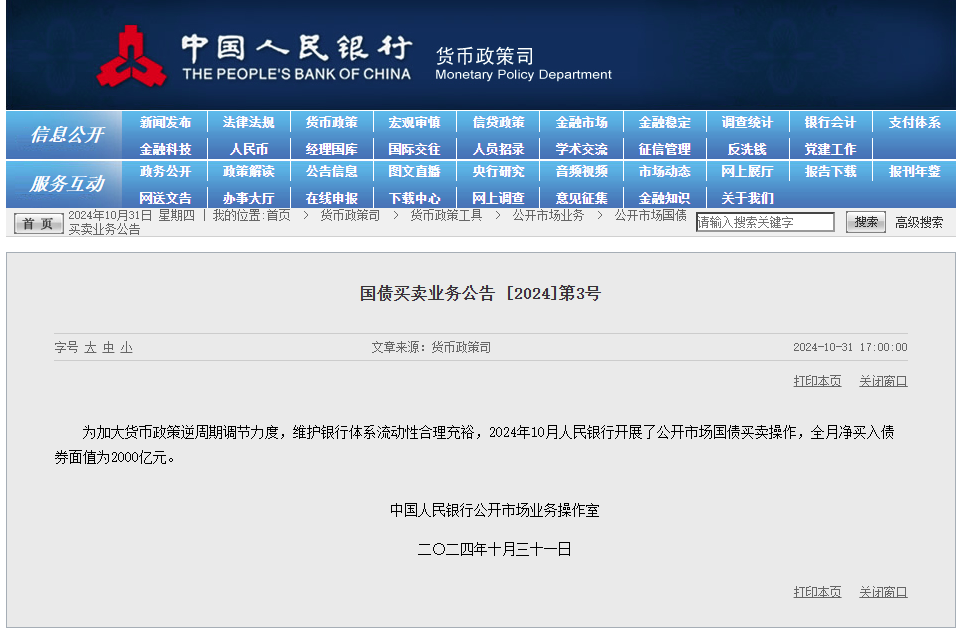
Task: Go to 支付体系 section
Action: [914, 122]
